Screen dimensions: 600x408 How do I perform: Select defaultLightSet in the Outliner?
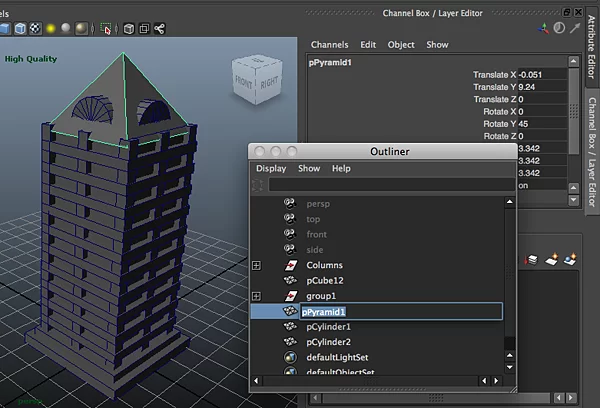coord(337,357)
